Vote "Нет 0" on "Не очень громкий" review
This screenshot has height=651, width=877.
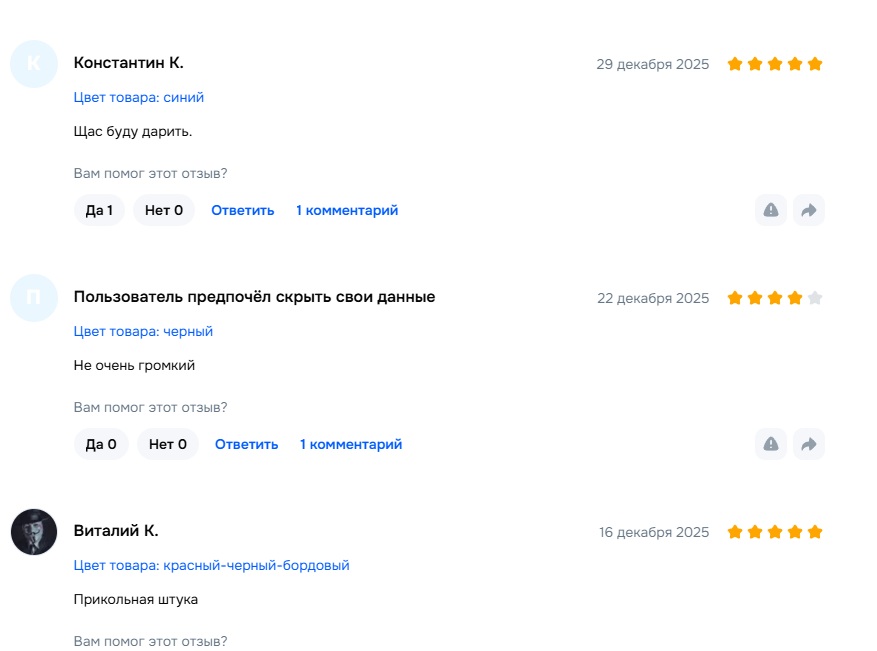pos(168,444)
